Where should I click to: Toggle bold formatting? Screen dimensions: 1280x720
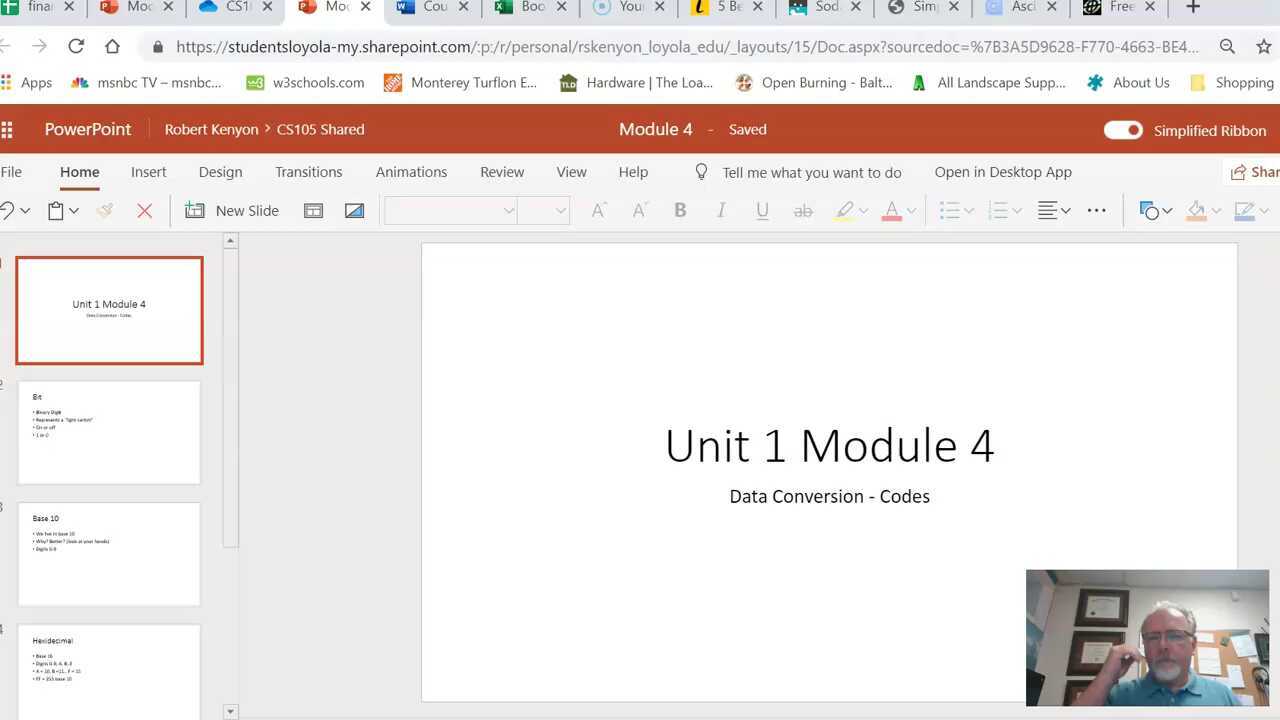pos(680,210)
